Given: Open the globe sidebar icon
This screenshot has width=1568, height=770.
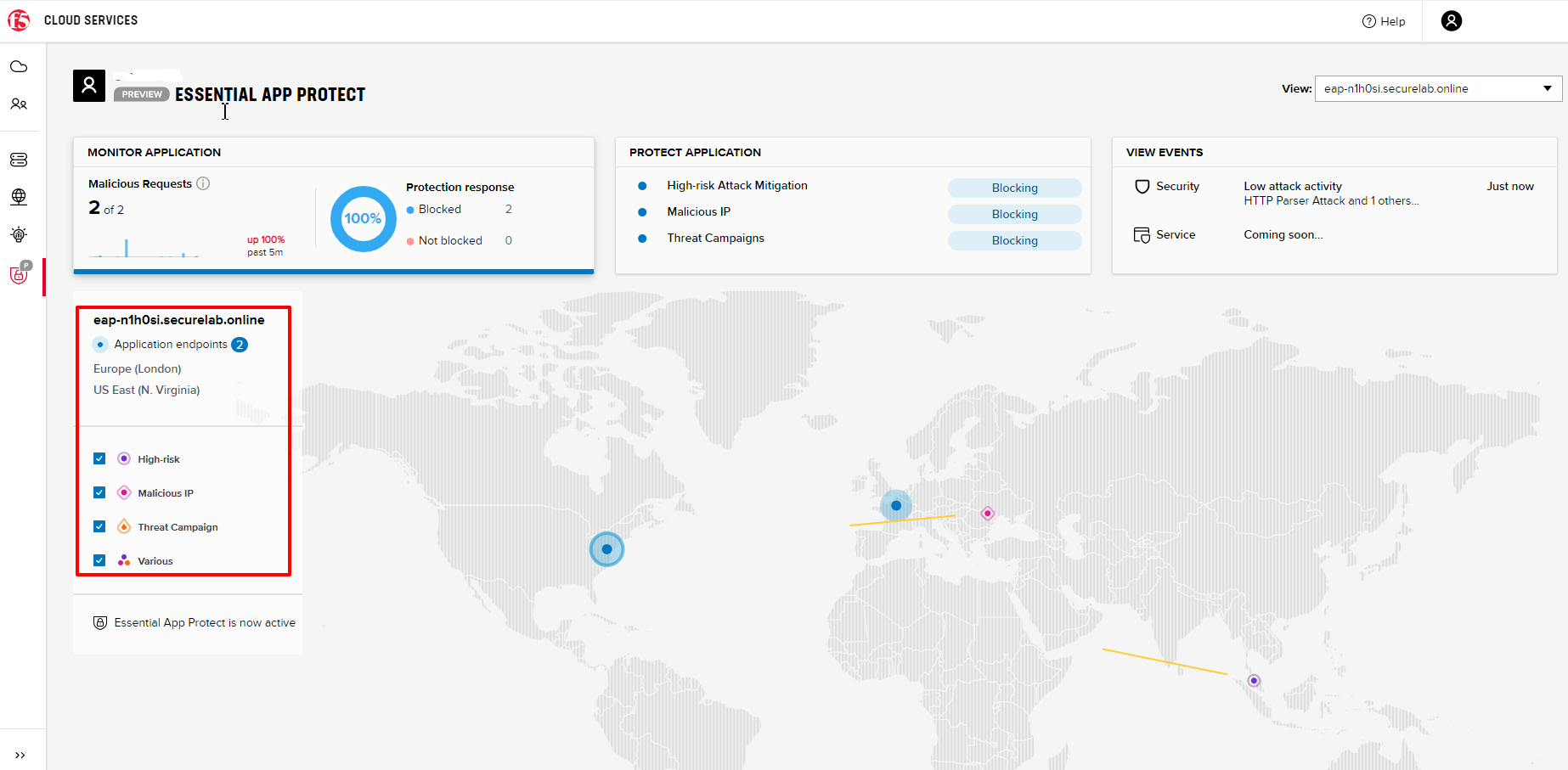Looking at the screenshot, I should (x=19, y=197).
